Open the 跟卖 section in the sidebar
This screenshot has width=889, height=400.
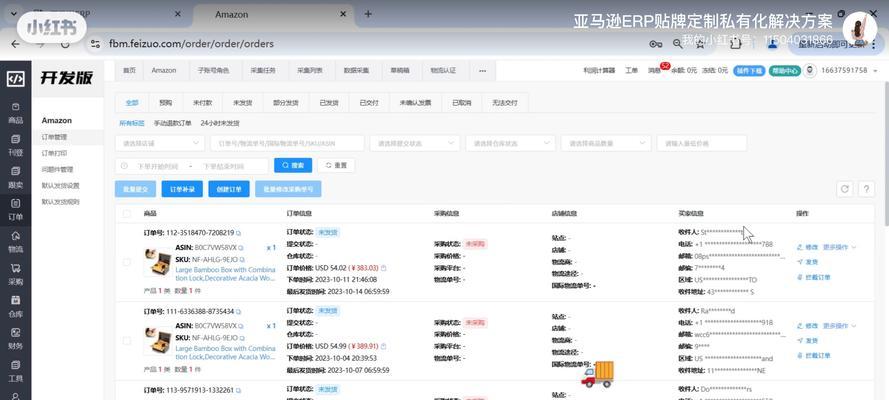pyautogui.click(x=15, y=178)
